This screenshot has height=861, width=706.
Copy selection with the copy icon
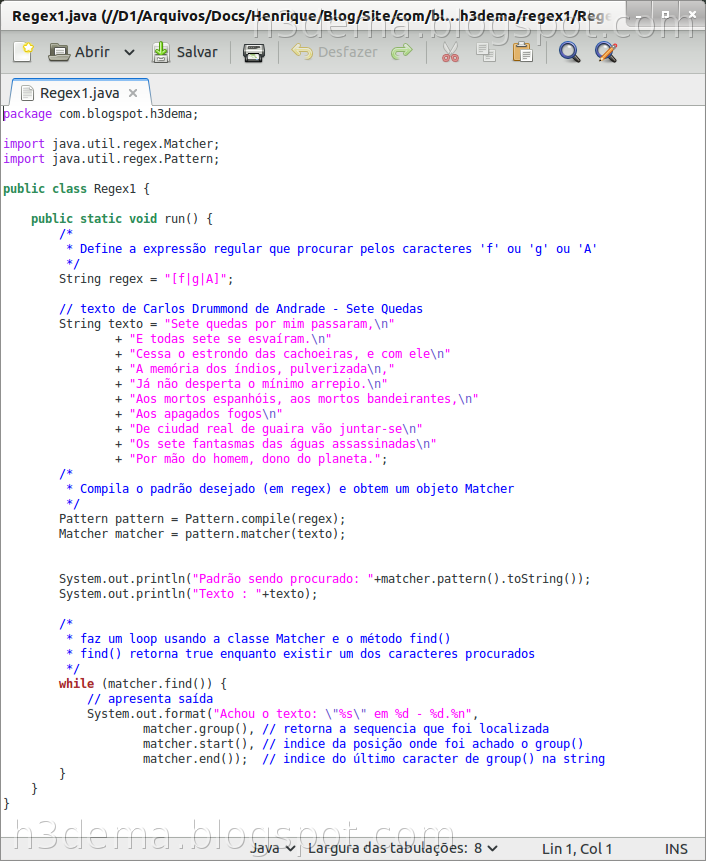pyautogui.click(x=486, y=53)
